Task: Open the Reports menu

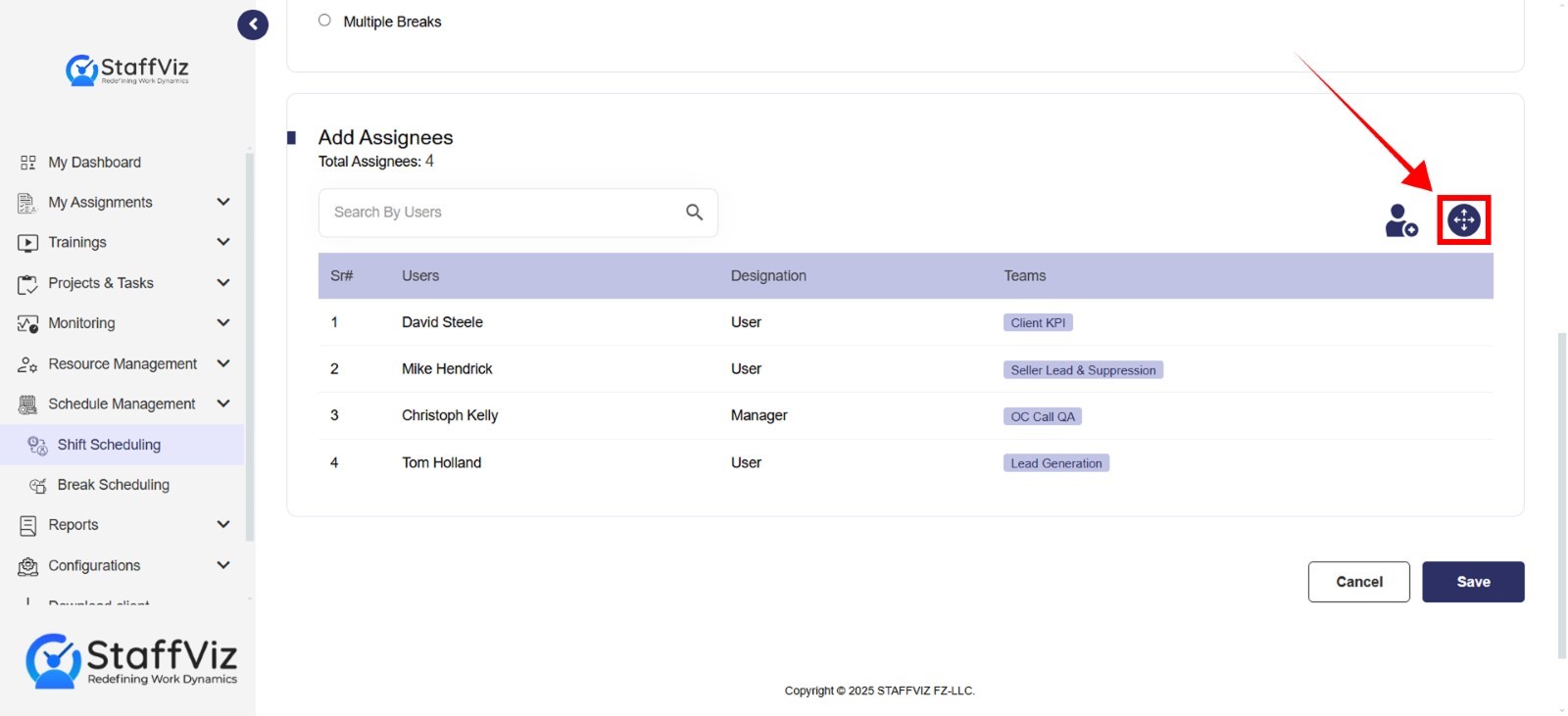Action: pyautogui.click(x=73, y=525)
